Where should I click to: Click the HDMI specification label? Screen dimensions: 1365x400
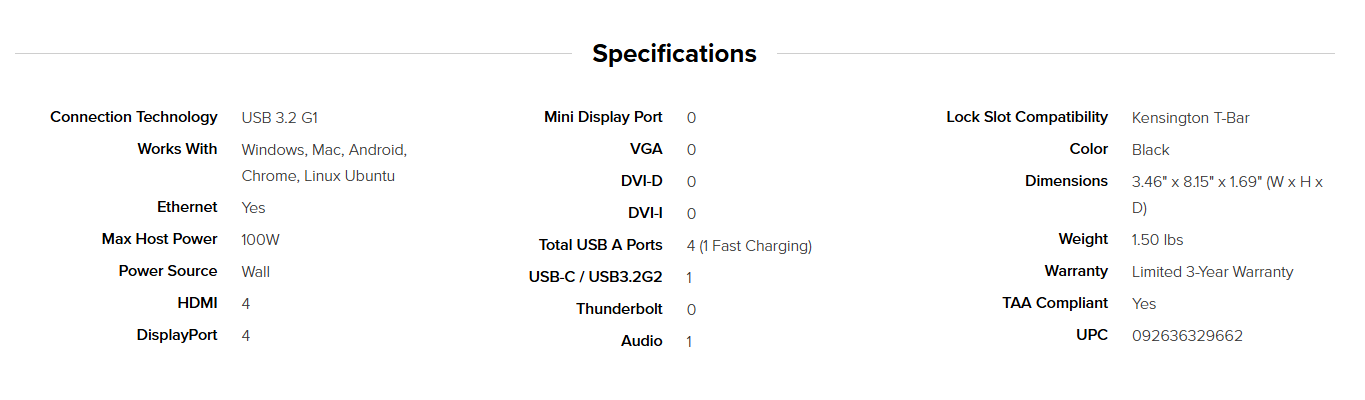coord(197,303)
